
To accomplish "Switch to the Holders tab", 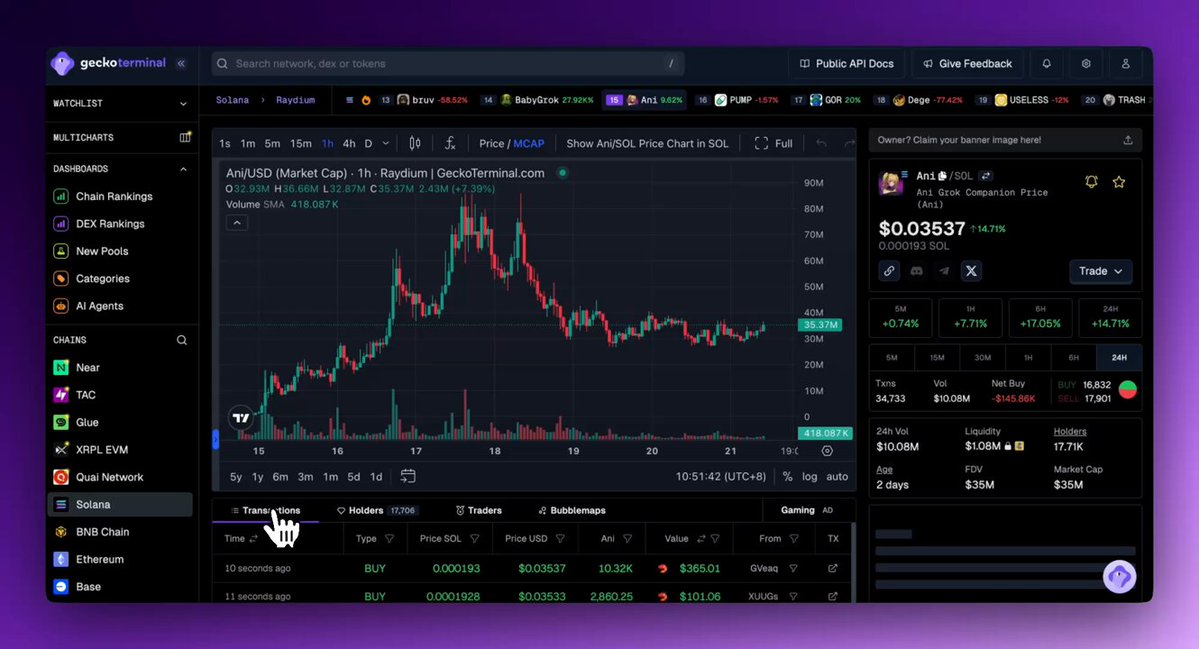I will [376, 510].
